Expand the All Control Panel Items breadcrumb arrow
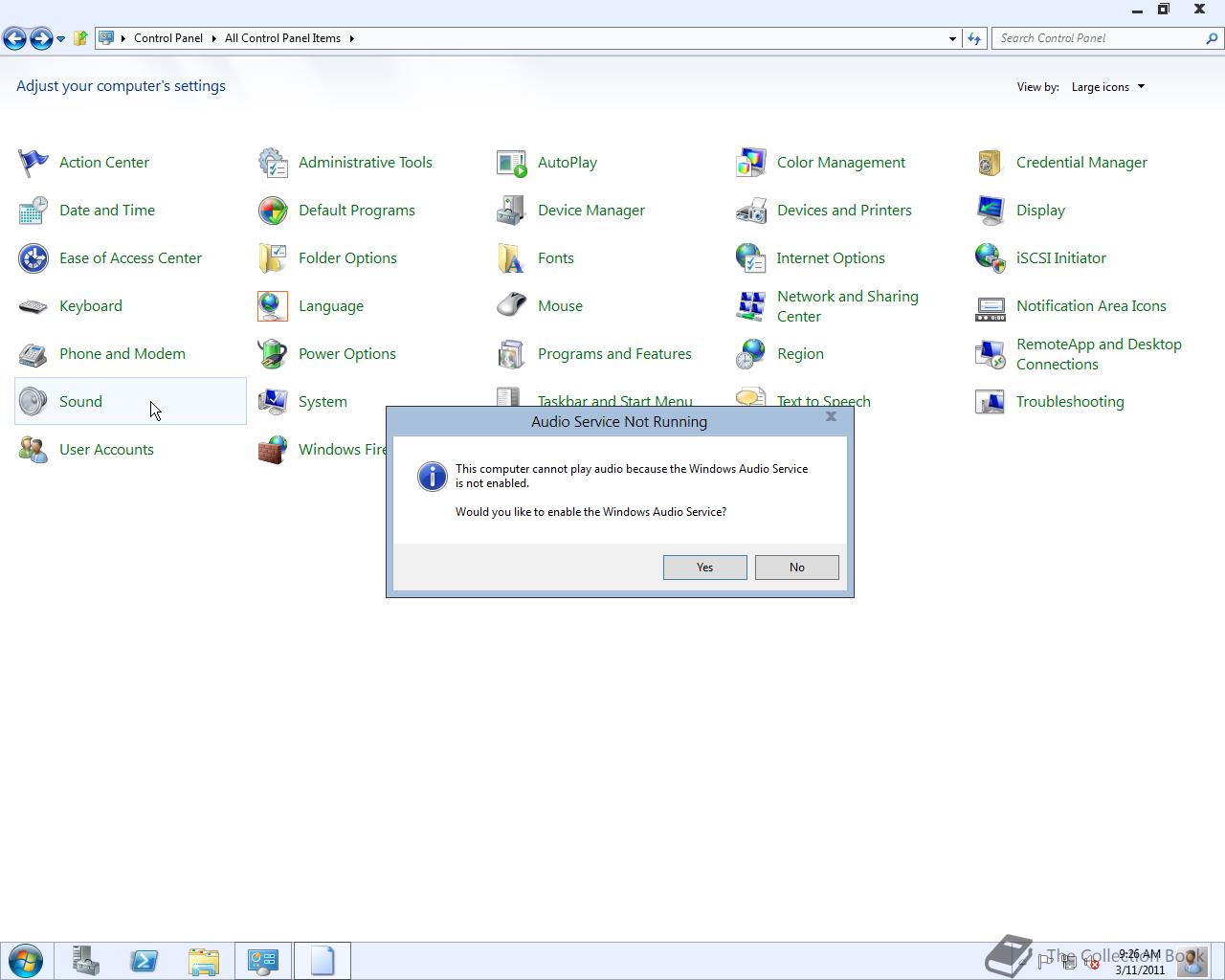 click(x=351, y=38)
